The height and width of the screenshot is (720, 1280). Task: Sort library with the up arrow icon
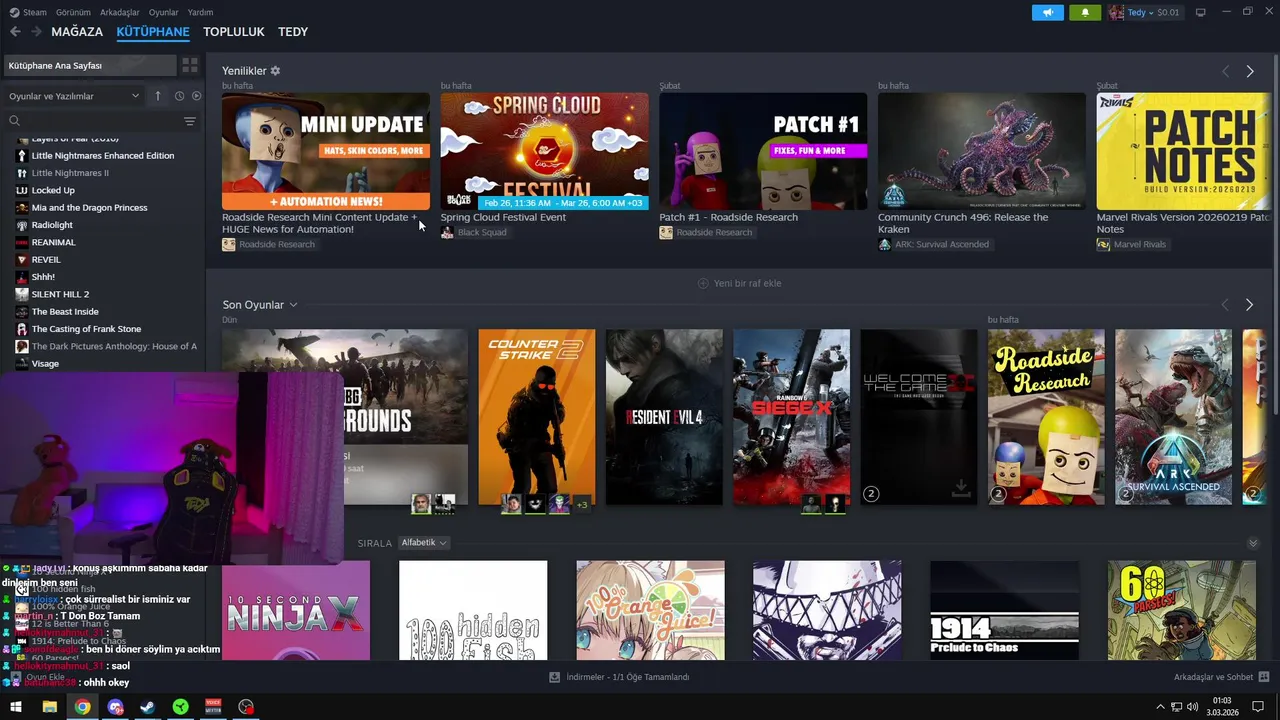tap(157, 96)
